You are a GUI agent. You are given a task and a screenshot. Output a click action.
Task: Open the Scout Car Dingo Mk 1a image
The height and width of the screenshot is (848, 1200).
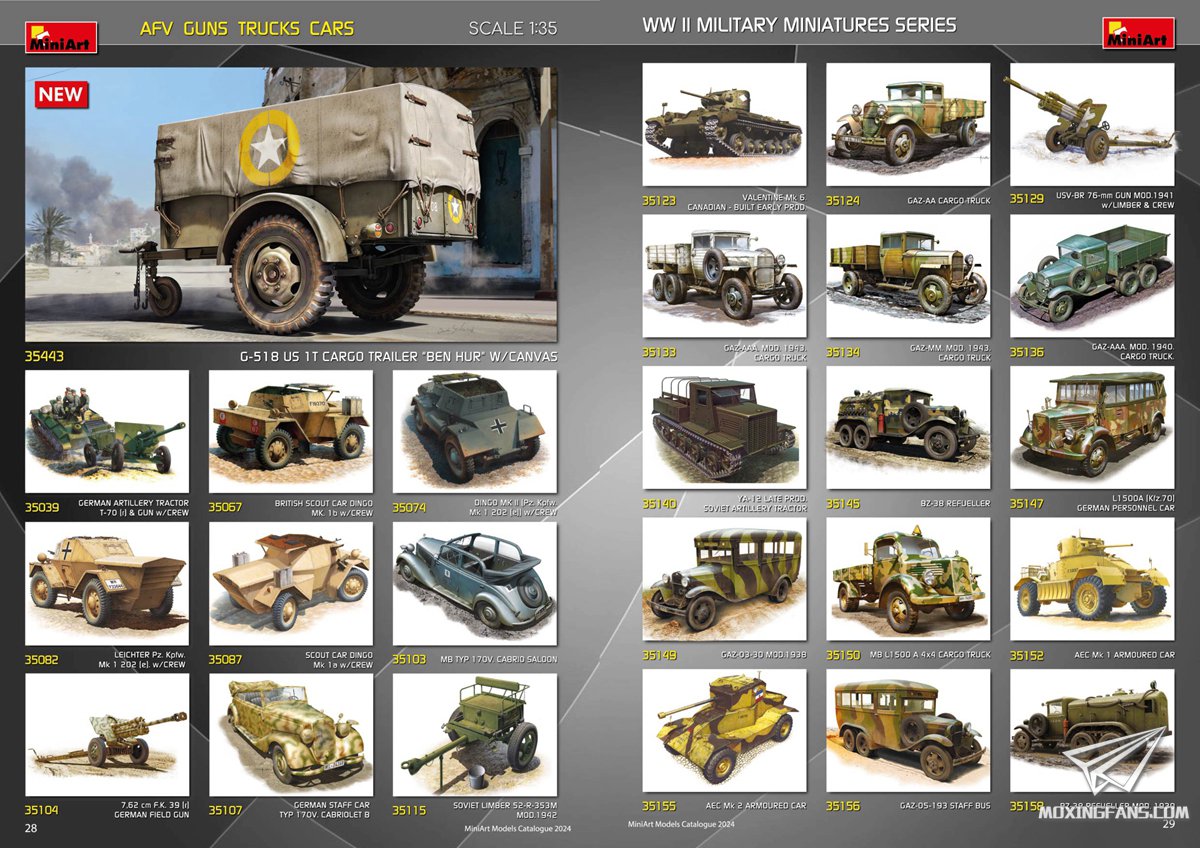tap(290, 584)
